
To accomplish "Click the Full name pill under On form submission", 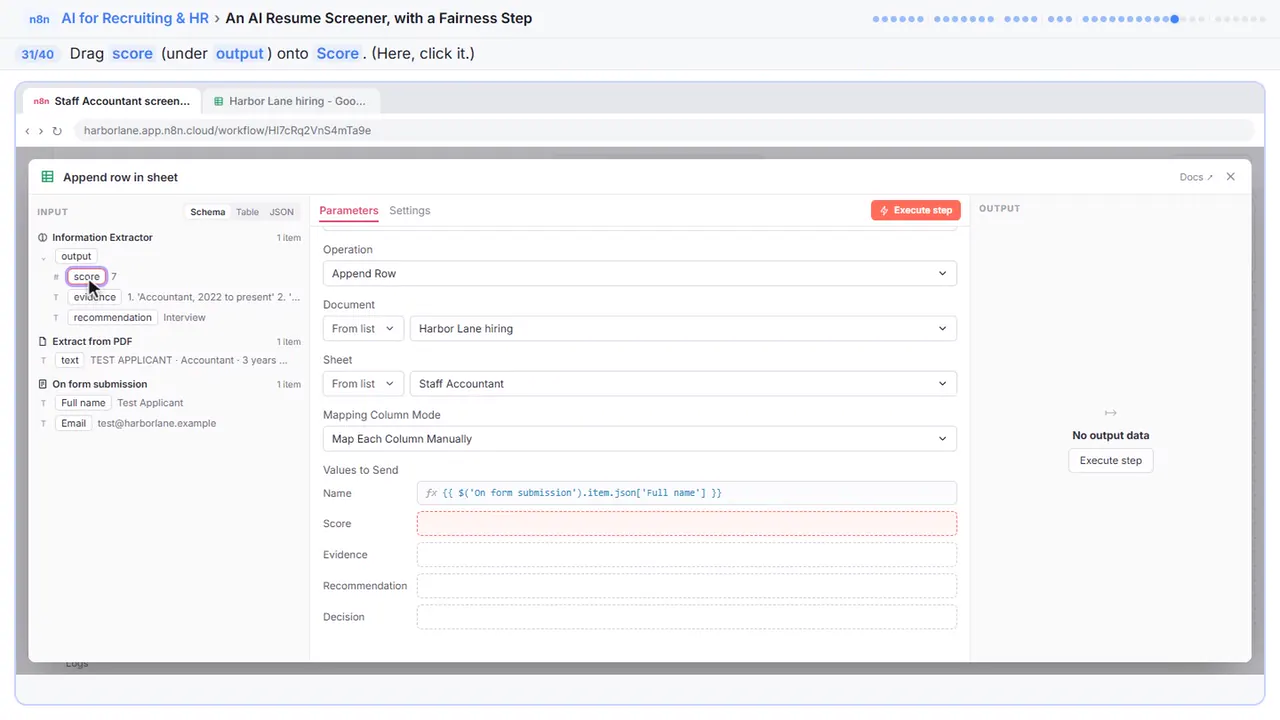I will (83, 403).
